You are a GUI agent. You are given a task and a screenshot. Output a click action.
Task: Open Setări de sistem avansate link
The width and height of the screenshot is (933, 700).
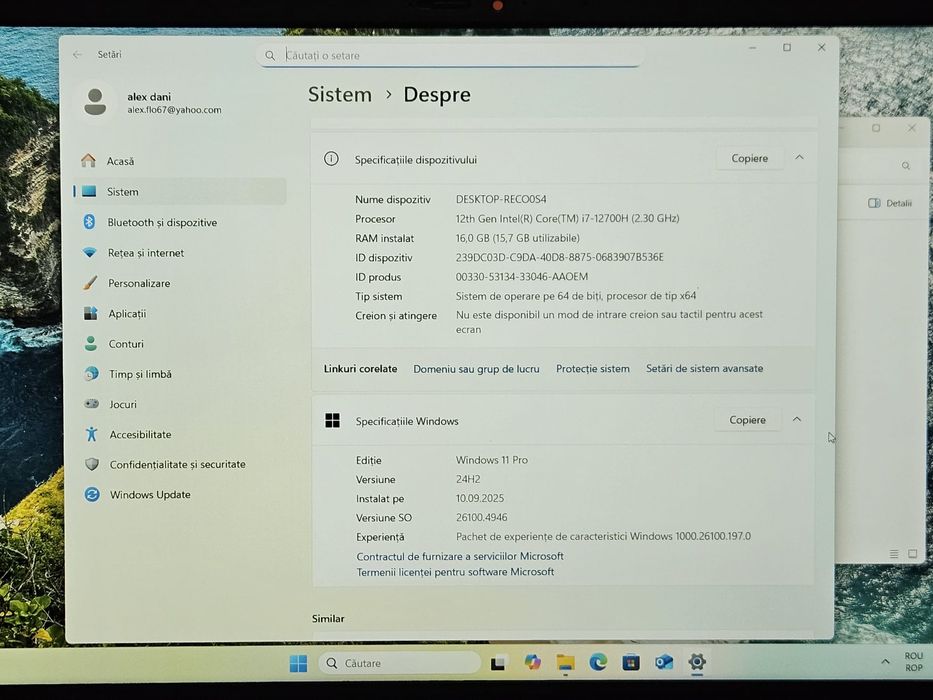point(705,368)
